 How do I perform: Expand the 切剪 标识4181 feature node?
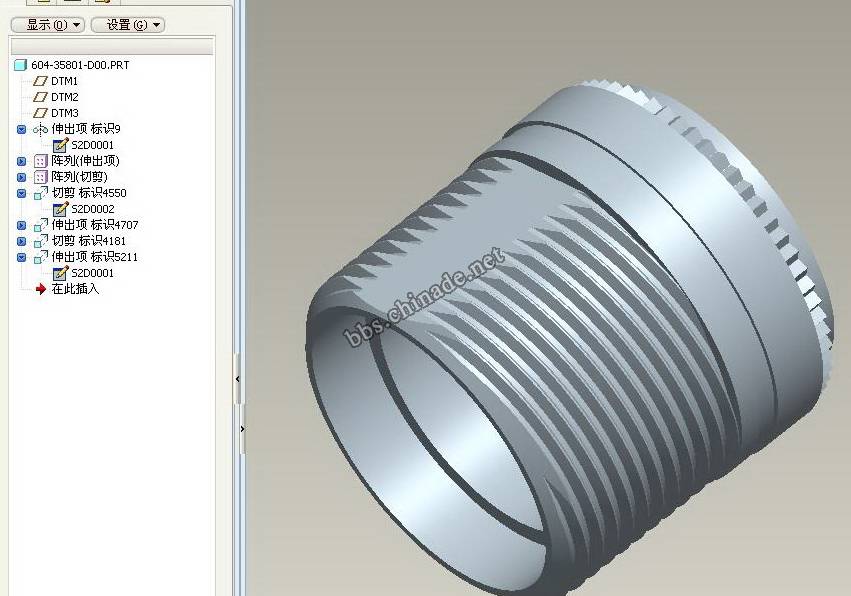21,241
